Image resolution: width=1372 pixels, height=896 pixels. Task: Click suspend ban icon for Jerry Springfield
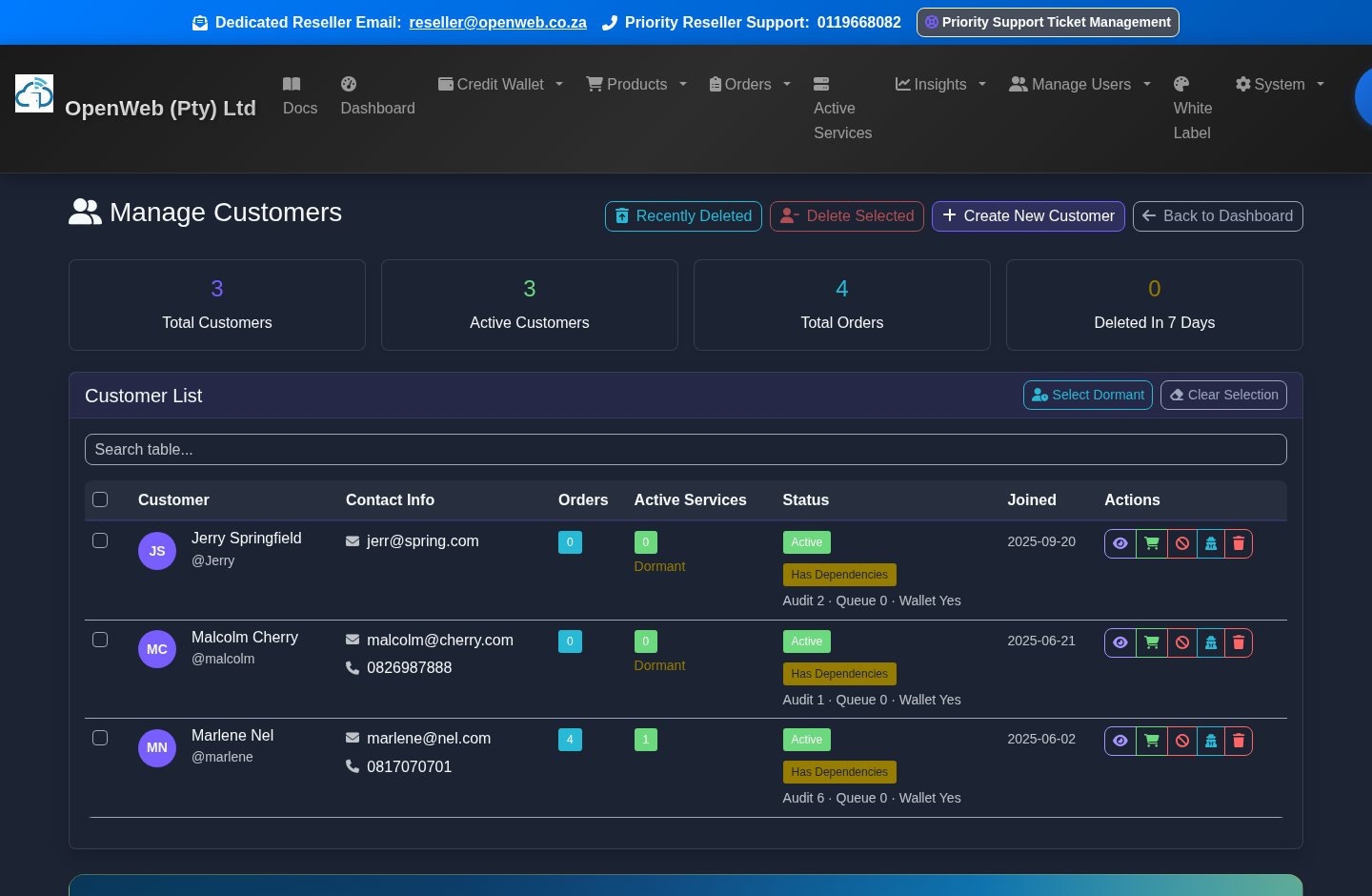click(1182, 543)
